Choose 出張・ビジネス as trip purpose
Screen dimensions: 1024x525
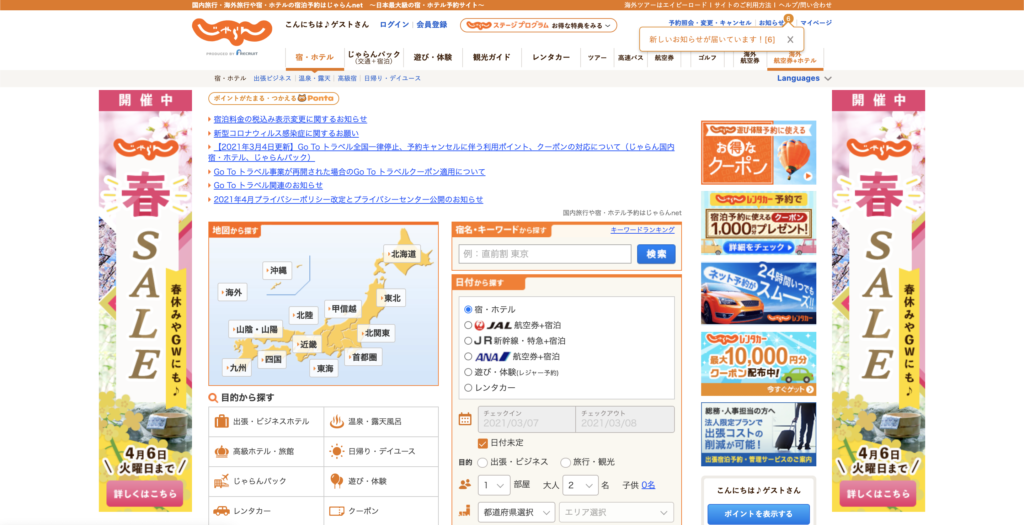[x=483, y=462]
